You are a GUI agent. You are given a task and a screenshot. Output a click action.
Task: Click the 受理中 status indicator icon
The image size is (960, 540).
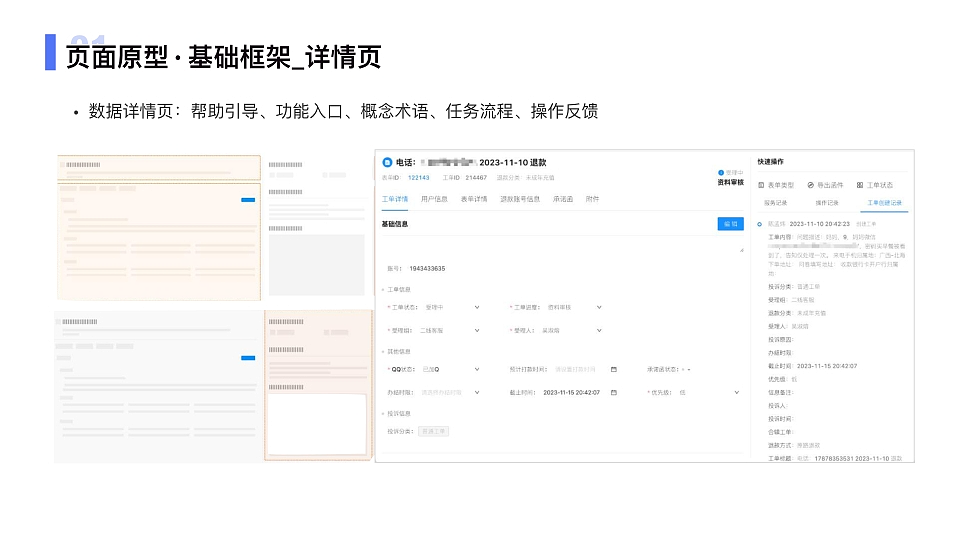tap(721, 173)
